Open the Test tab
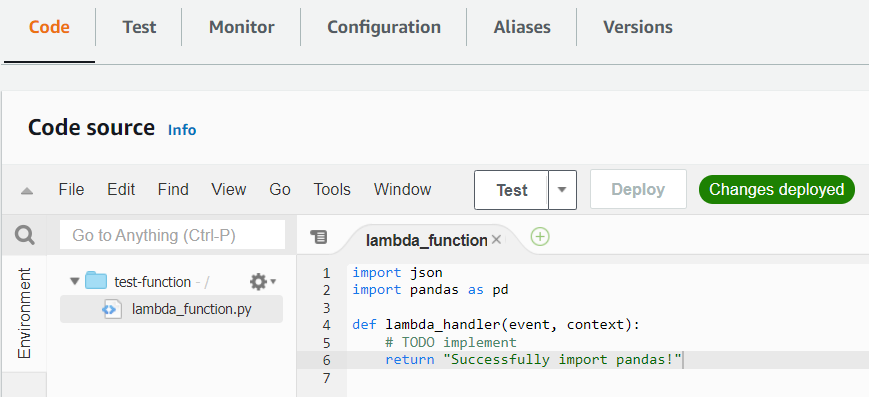Image resolution: width=869 pixels, height=397 pixels. (x=139, y=27)
